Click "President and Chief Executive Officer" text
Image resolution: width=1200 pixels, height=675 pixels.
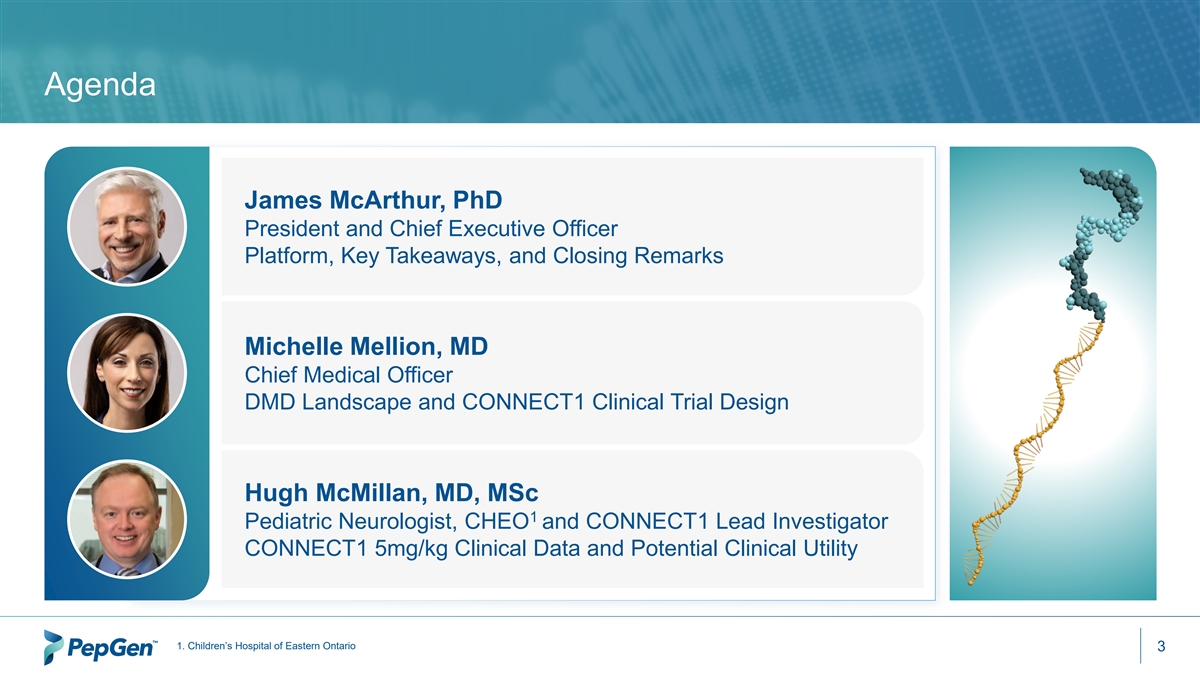point(424,229)
